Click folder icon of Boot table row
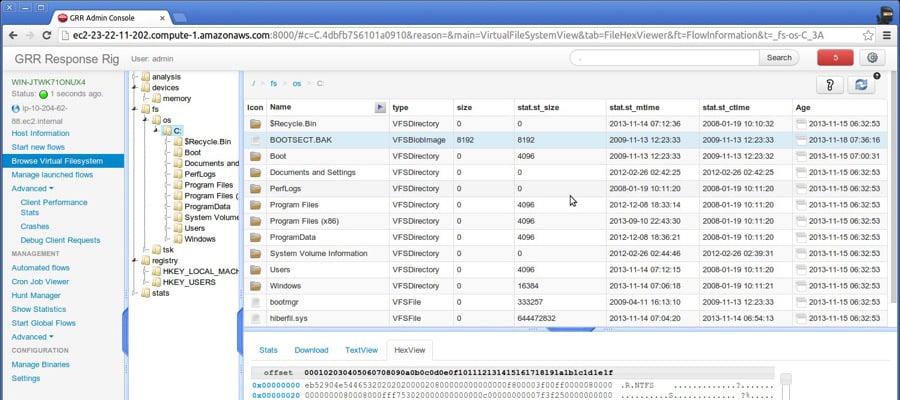The width and height of the screenshot is (900, 400). pos(255,156)
